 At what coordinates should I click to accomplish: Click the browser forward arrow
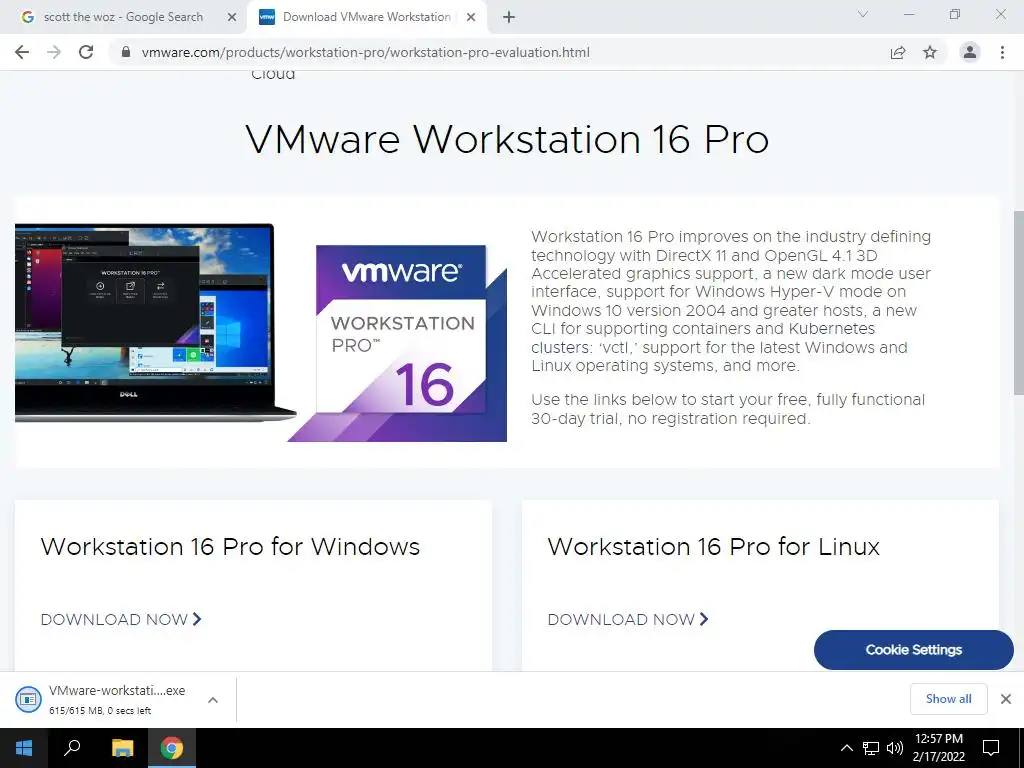click(54, 52)
